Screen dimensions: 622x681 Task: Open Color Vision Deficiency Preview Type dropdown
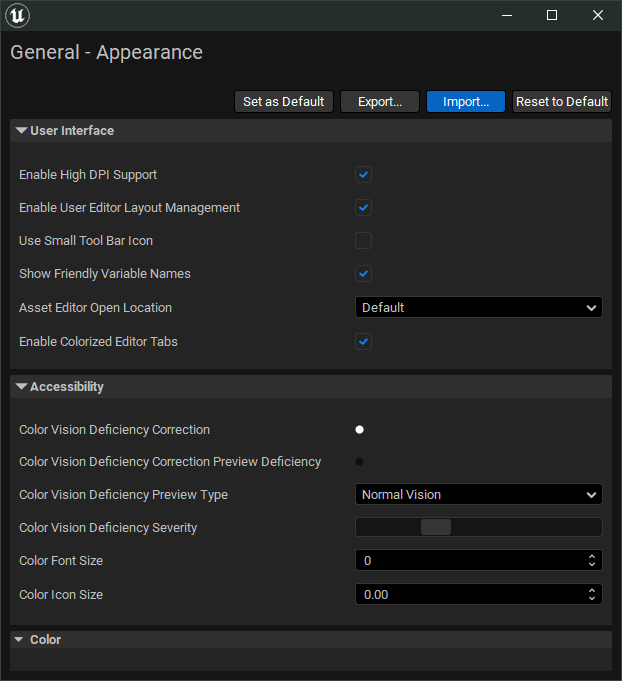click(x=478, y=495)
